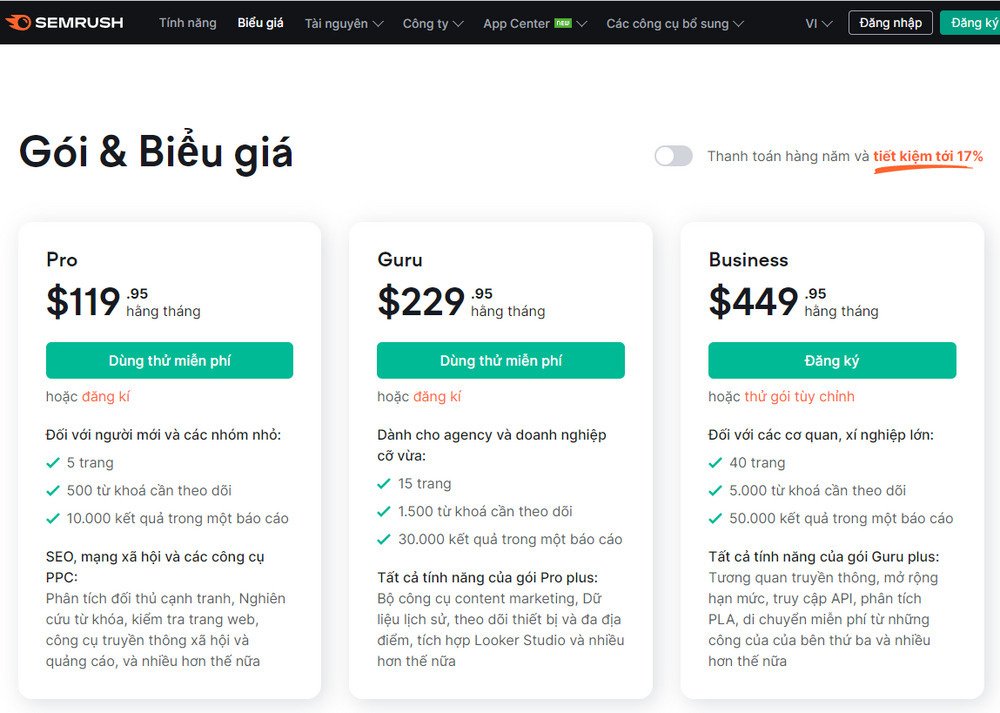Enable the annual billing toggle switch
The width and height of the screenshot is (1000, 713).
point(673,155)
